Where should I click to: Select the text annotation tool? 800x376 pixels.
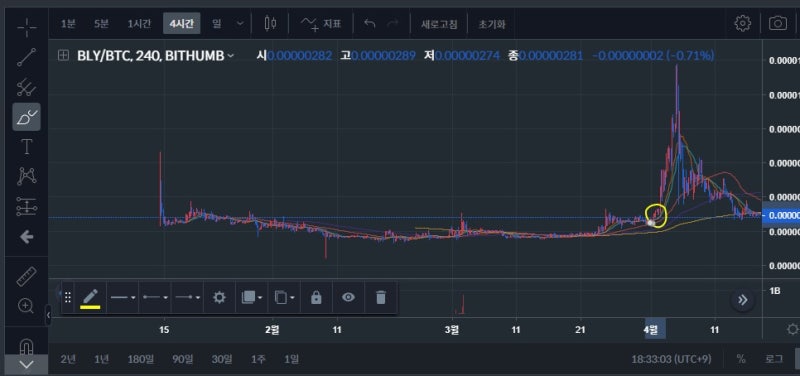pos(27,147)
